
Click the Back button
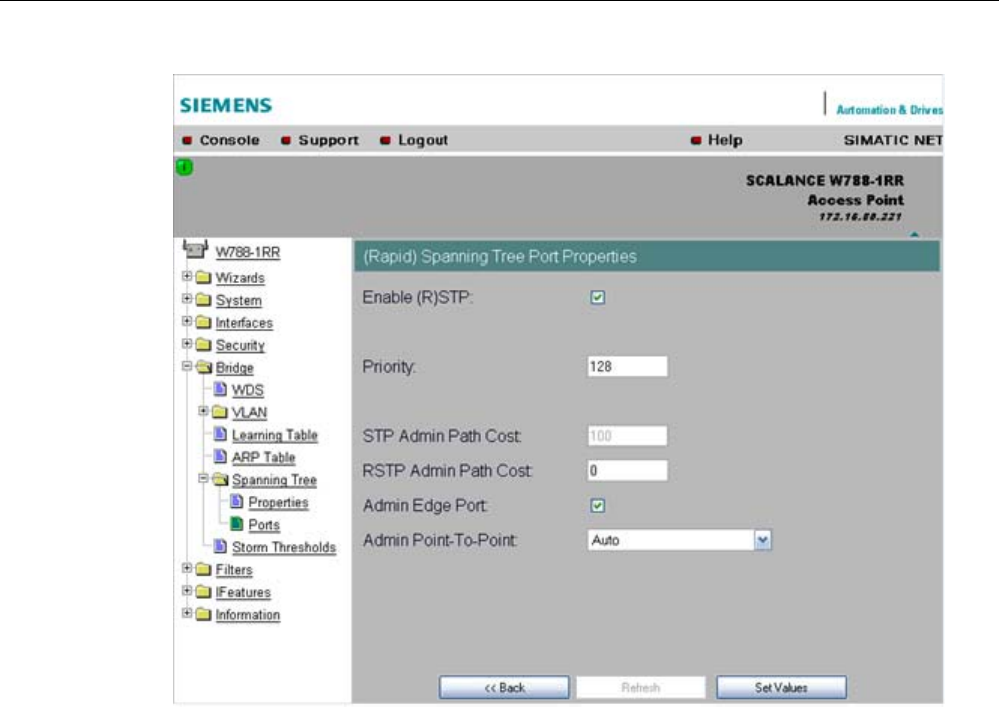504,687
